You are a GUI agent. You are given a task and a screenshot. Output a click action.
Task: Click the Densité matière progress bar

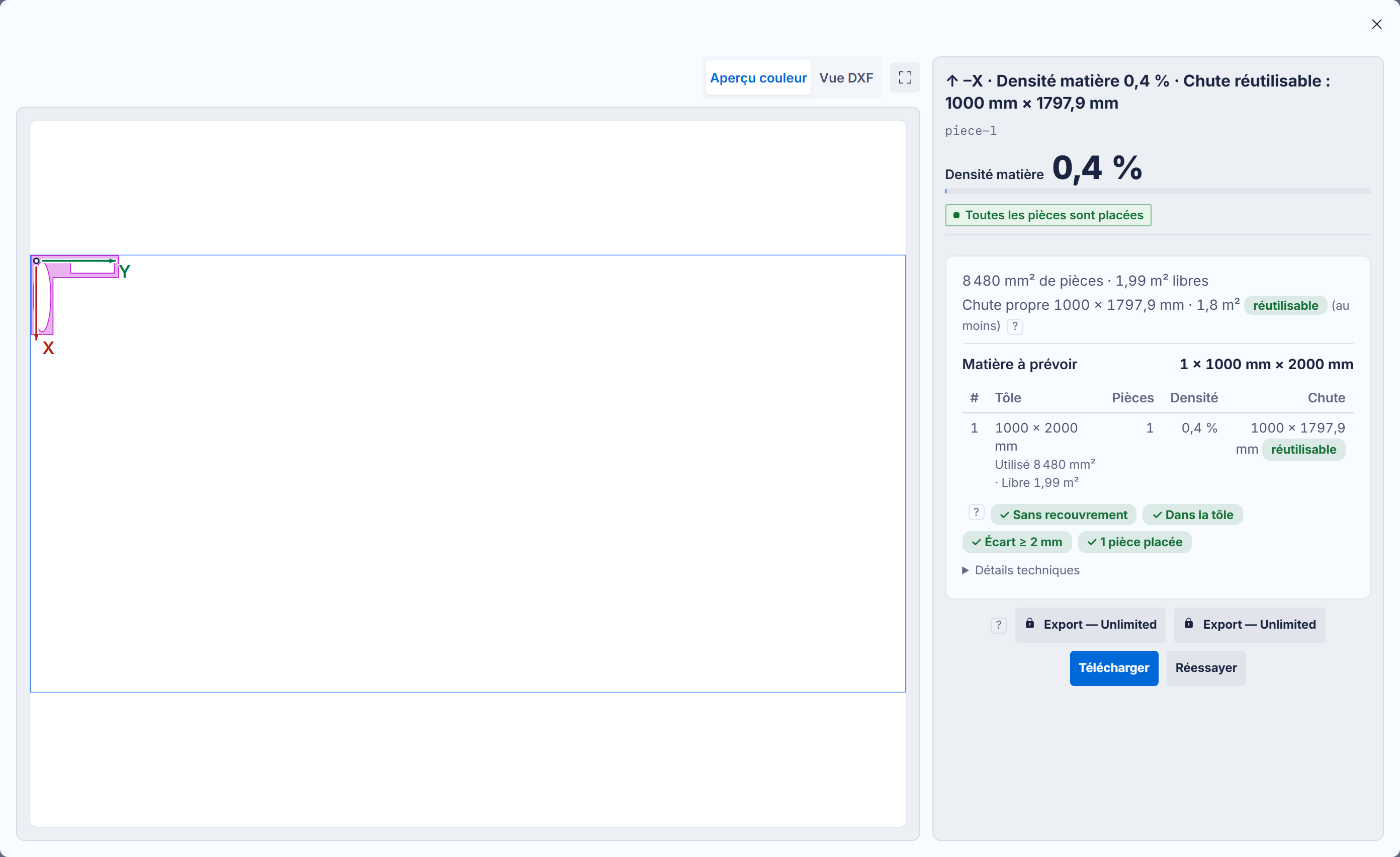point(1158,192)
